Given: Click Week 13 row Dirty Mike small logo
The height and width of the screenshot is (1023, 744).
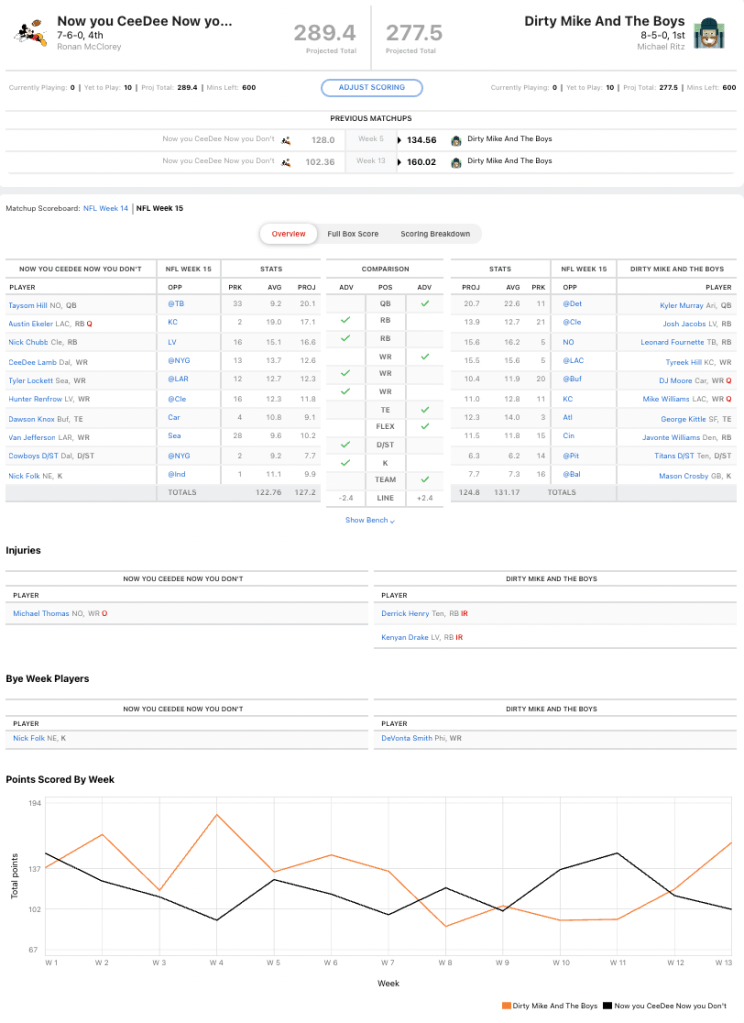Looking at the screenshot, I should (456, 161).
